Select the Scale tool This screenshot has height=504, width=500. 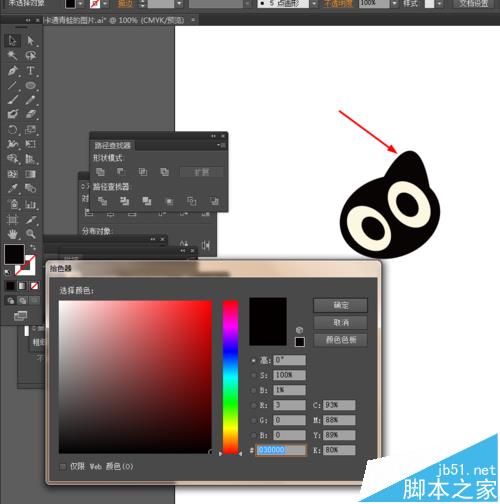point(30,129)
